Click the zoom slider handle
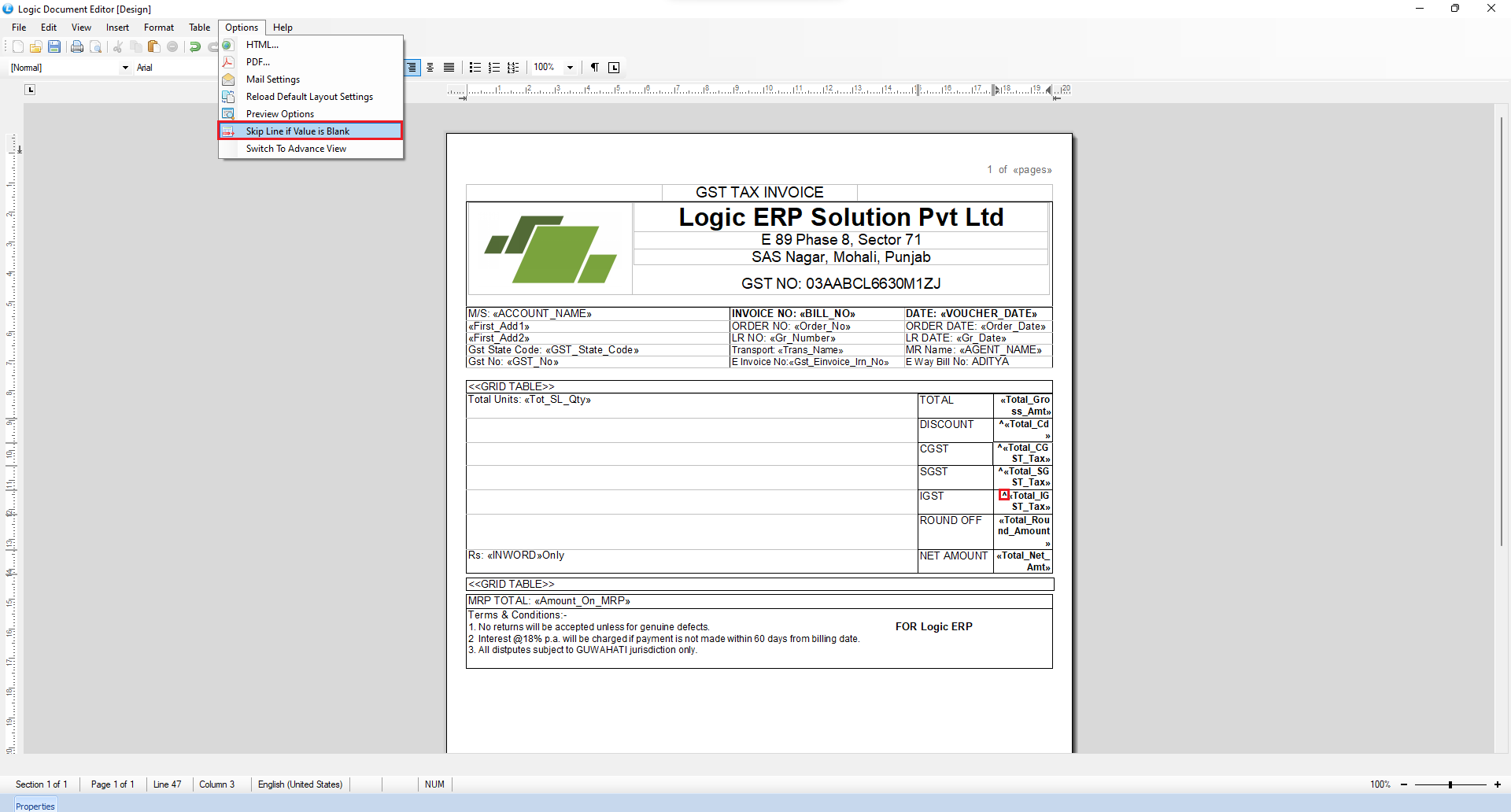The image size is (1511, 812). tap(1450, 784)
